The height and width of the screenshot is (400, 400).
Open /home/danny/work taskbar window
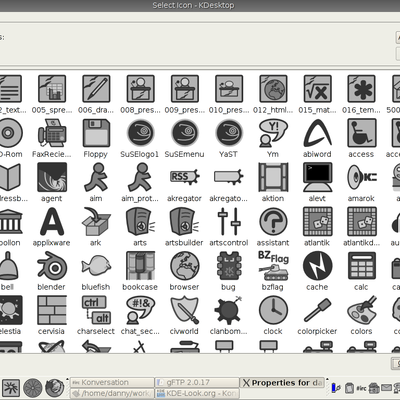click(x=112, y=393)
